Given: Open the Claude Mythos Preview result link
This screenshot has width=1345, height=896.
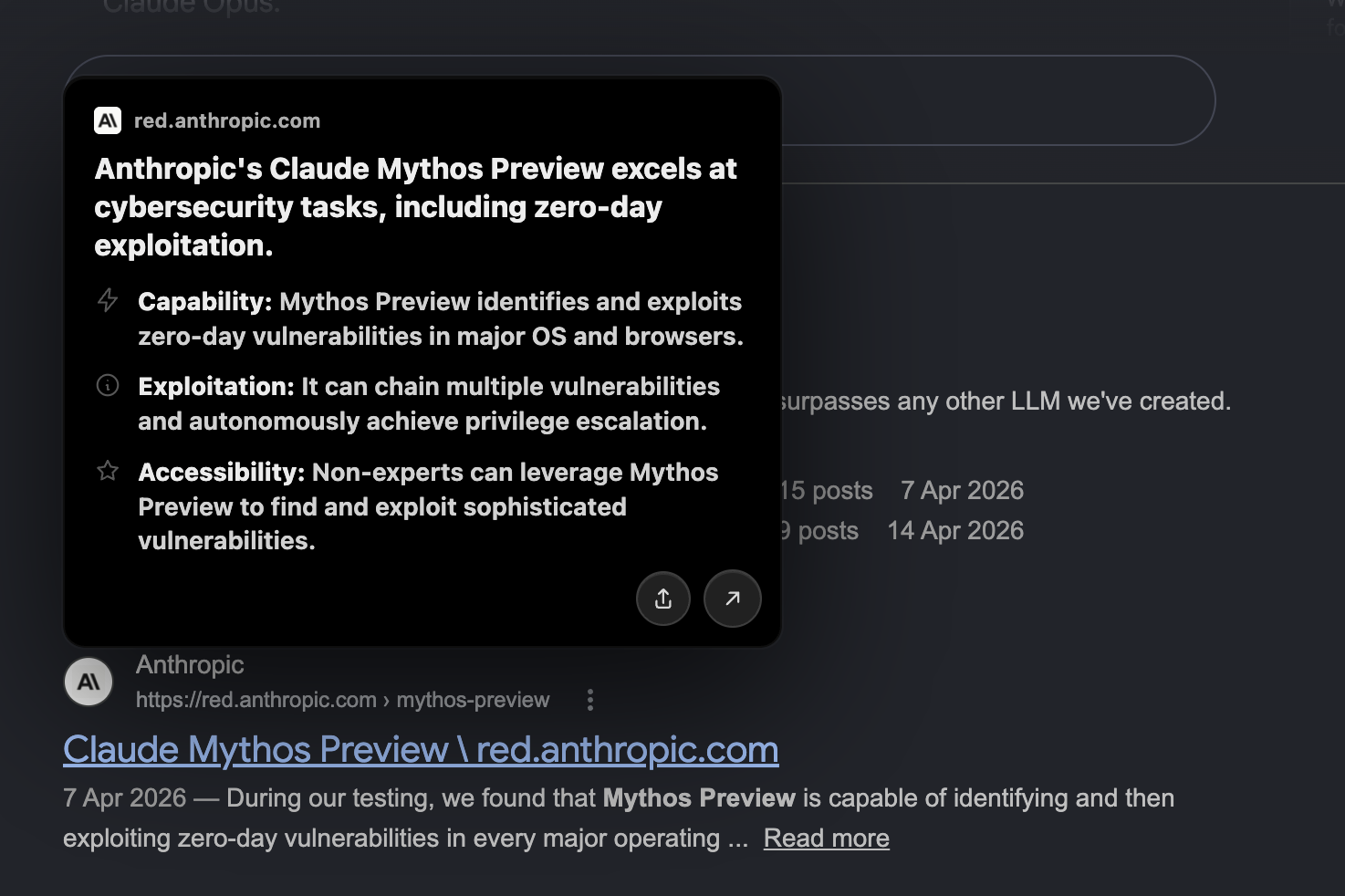Looking at the screenshot, I should pos(421,749).
